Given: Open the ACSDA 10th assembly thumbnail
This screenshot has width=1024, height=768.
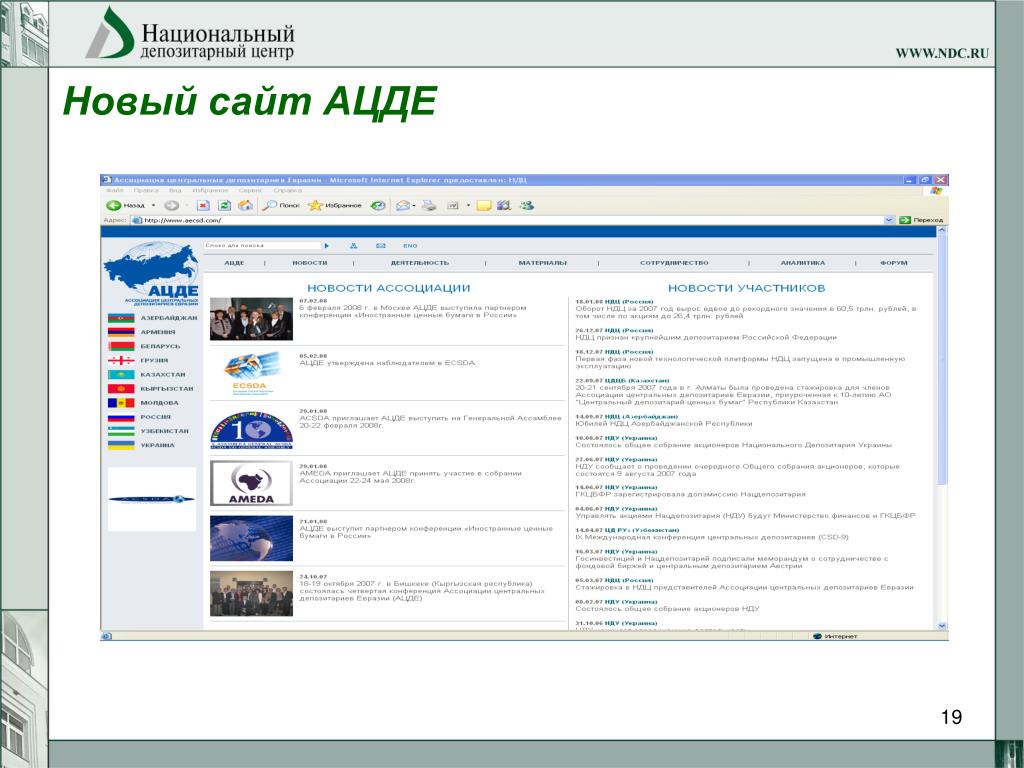Looking at the screenshot, I should [x=251, y=429].
